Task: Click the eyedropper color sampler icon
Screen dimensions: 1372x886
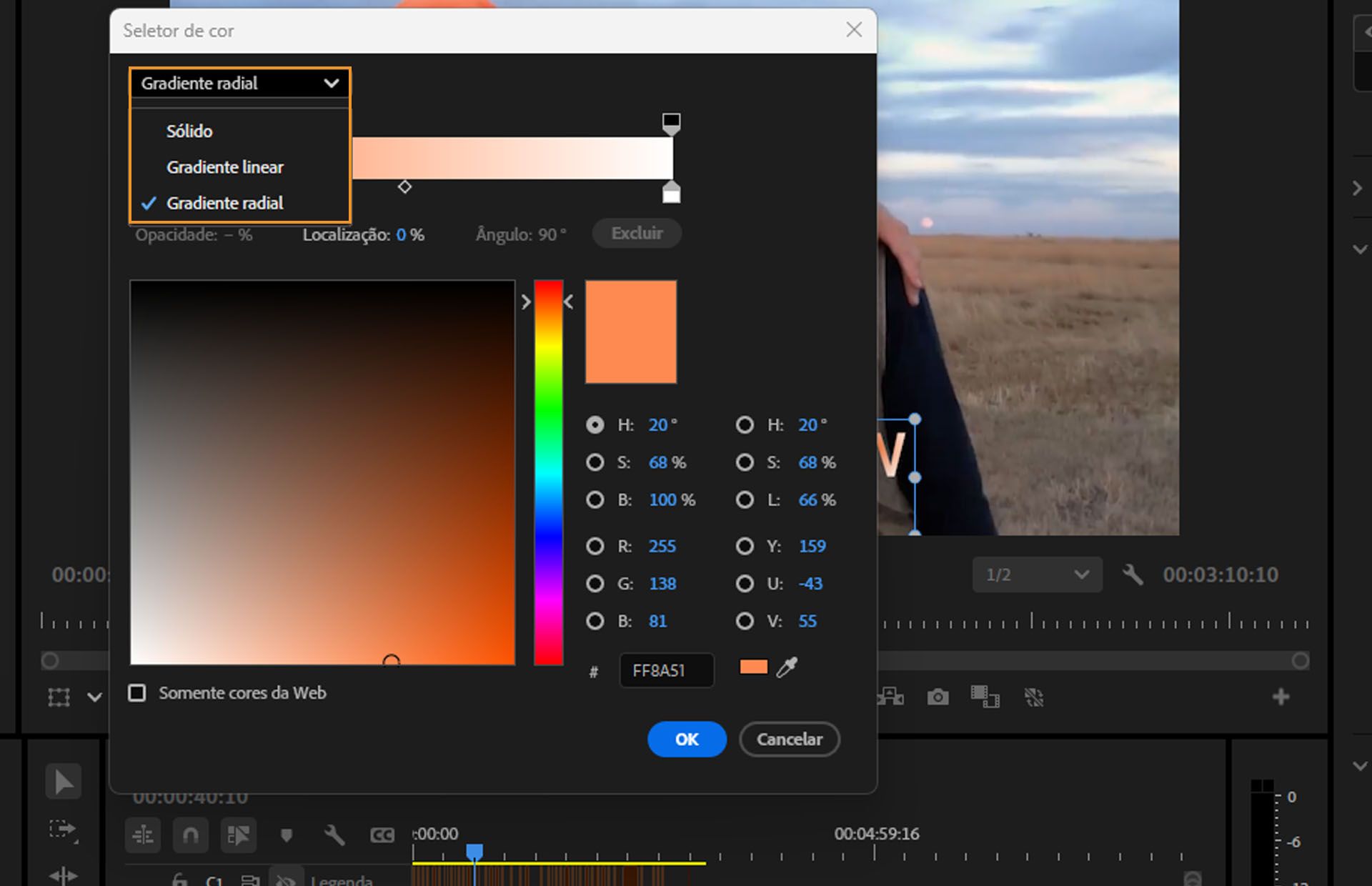Action: pyautogui.click(x=787, y=667)
